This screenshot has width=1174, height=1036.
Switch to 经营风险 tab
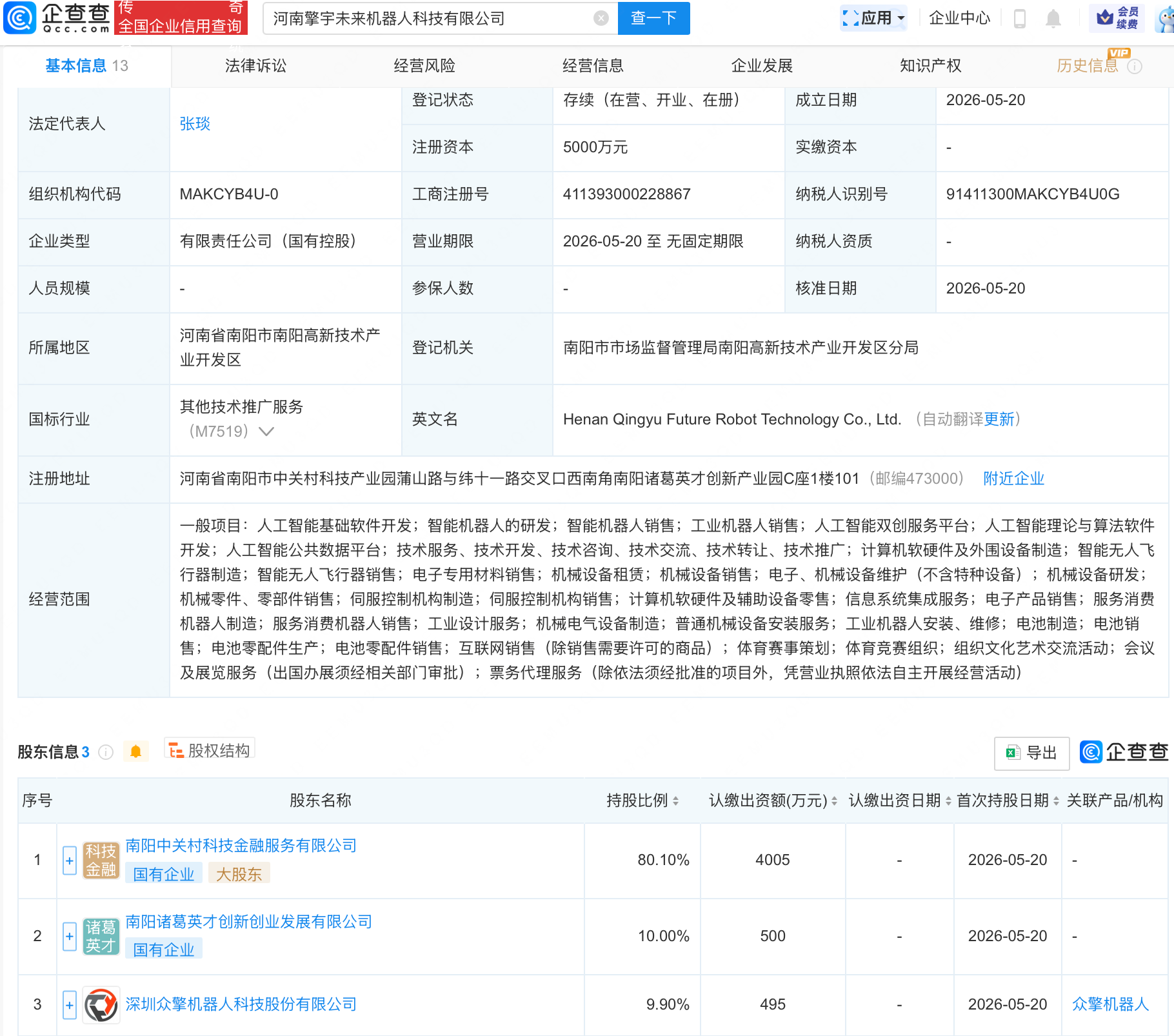tap(424, 66)
